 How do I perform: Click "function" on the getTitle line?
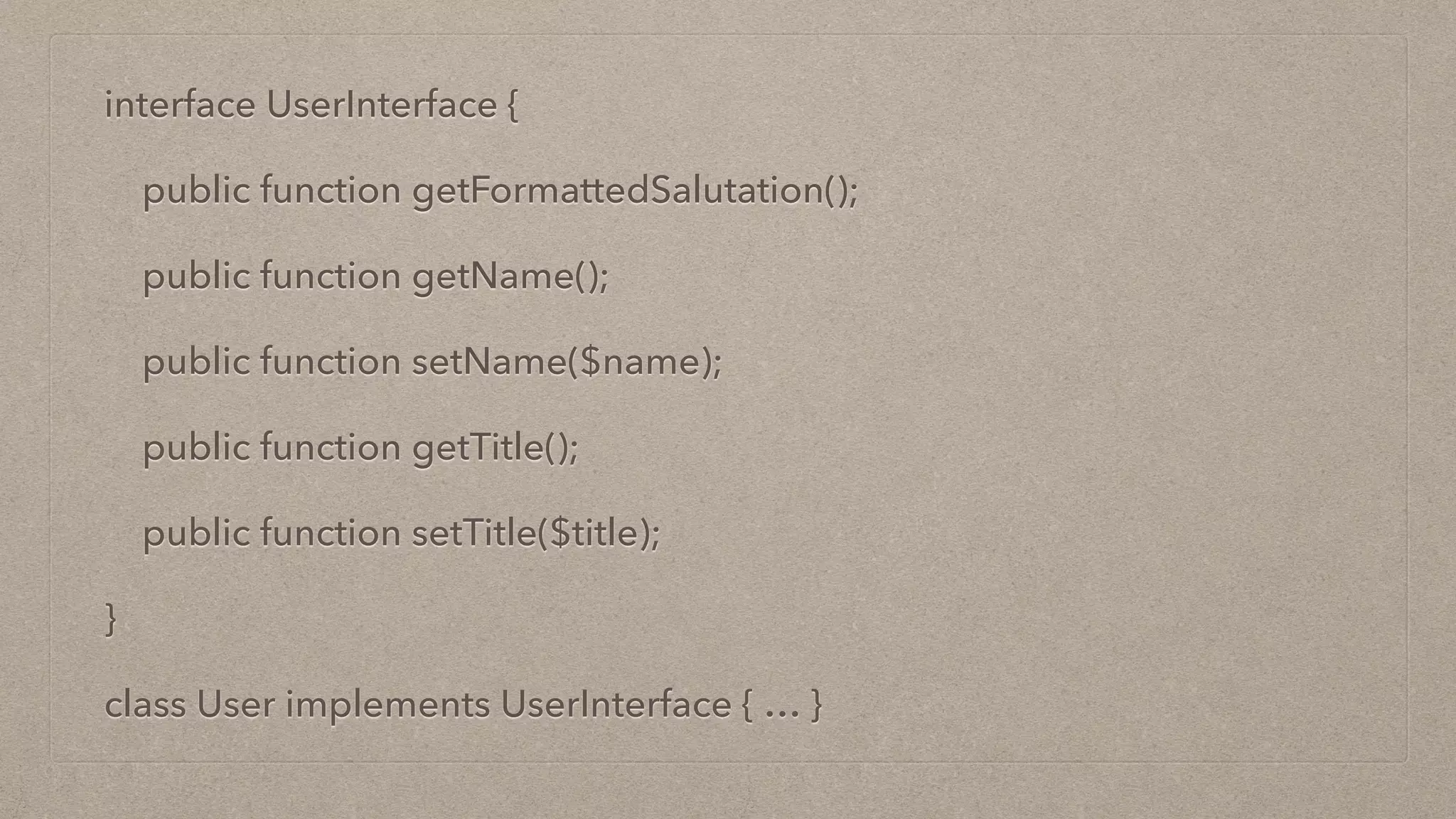pos(331,448)
